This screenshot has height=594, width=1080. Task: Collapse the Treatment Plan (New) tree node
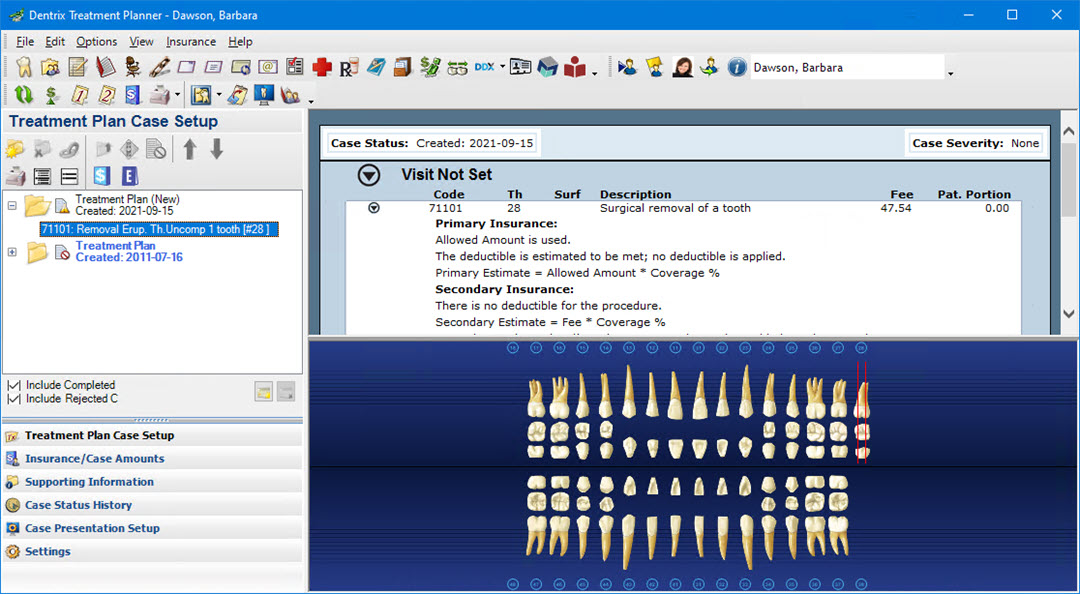12,205
